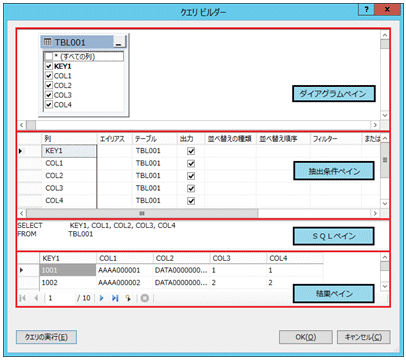Click the キャンセル(C) button
This screenshot has height=360, width=406.
[363, 337]
